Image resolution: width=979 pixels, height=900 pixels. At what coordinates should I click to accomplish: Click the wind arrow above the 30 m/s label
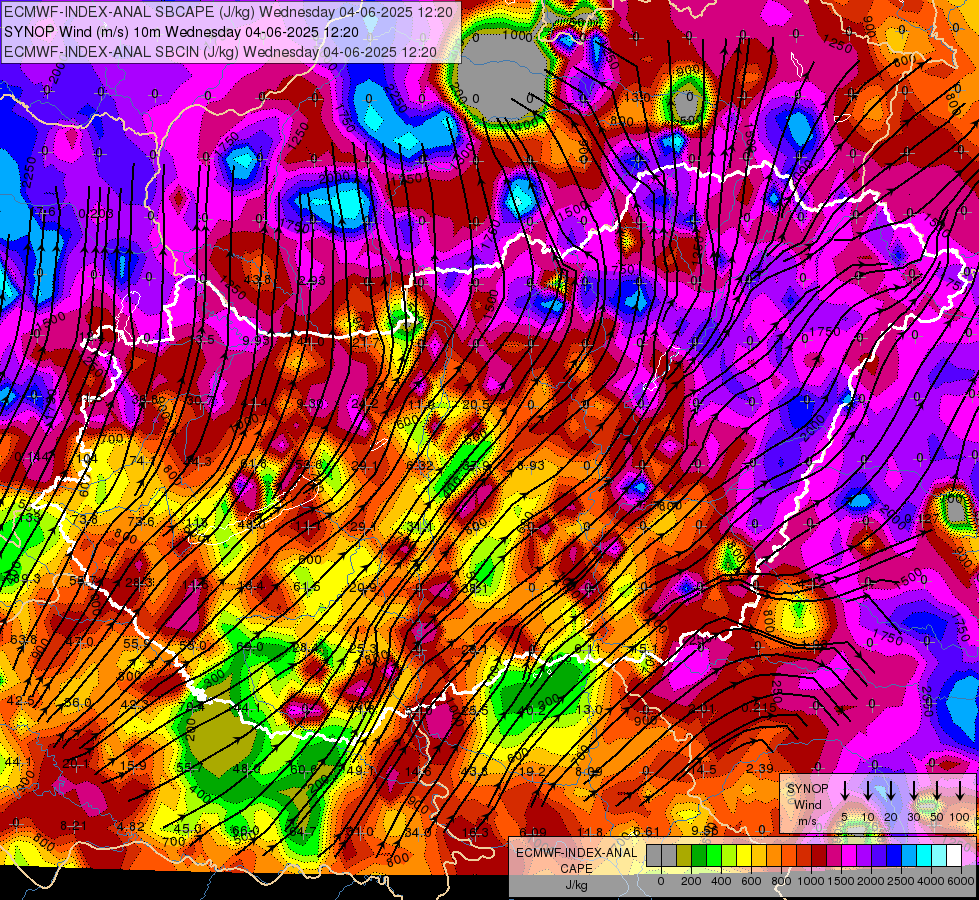pyautogui.click(x=914, y=790)
